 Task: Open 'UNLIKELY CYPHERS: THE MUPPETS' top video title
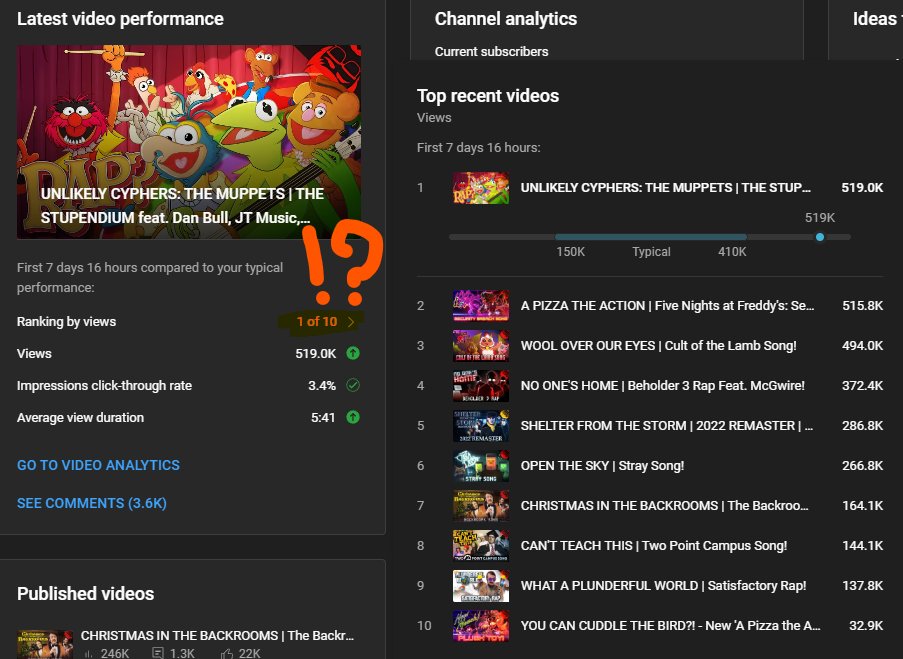(665, 188)
